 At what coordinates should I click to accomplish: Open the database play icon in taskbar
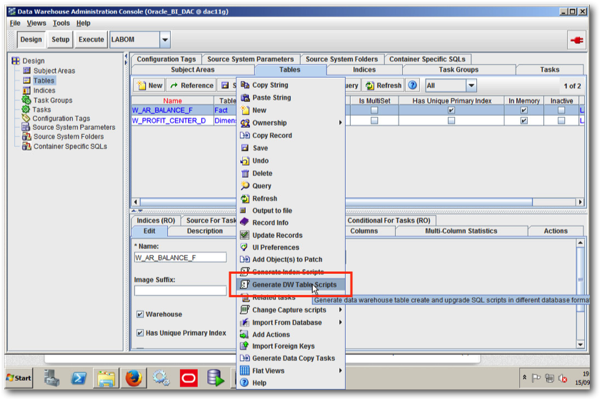pos(215,378)
